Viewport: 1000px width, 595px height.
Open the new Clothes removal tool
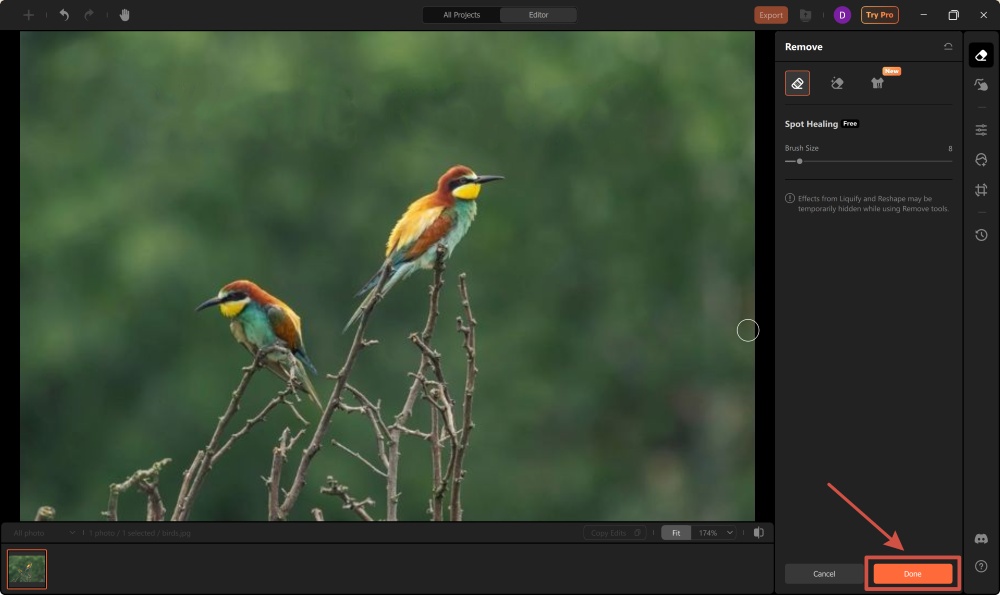coord(878,84)
